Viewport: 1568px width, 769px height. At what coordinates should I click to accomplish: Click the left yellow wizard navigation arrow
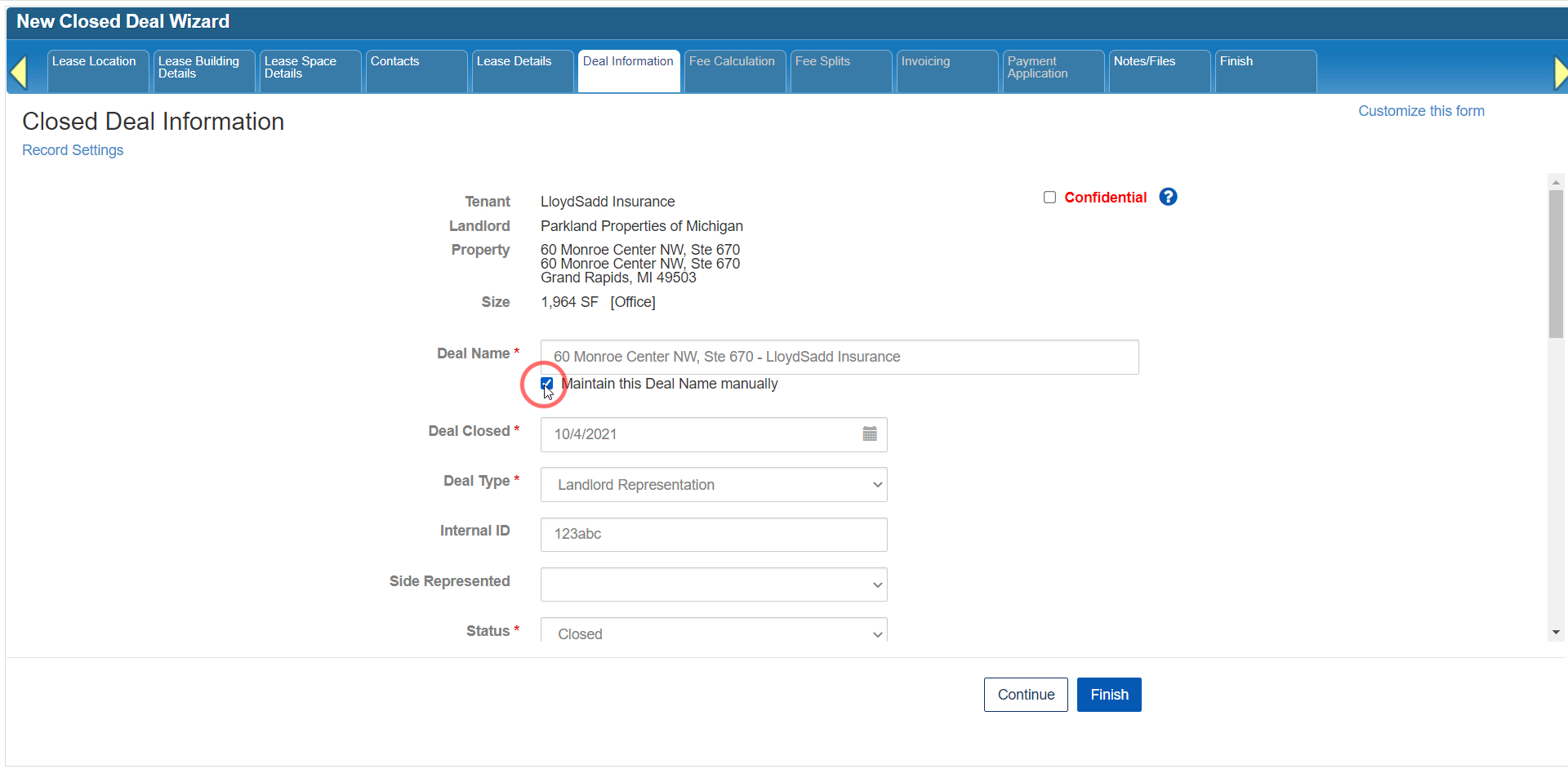[19, 72]
